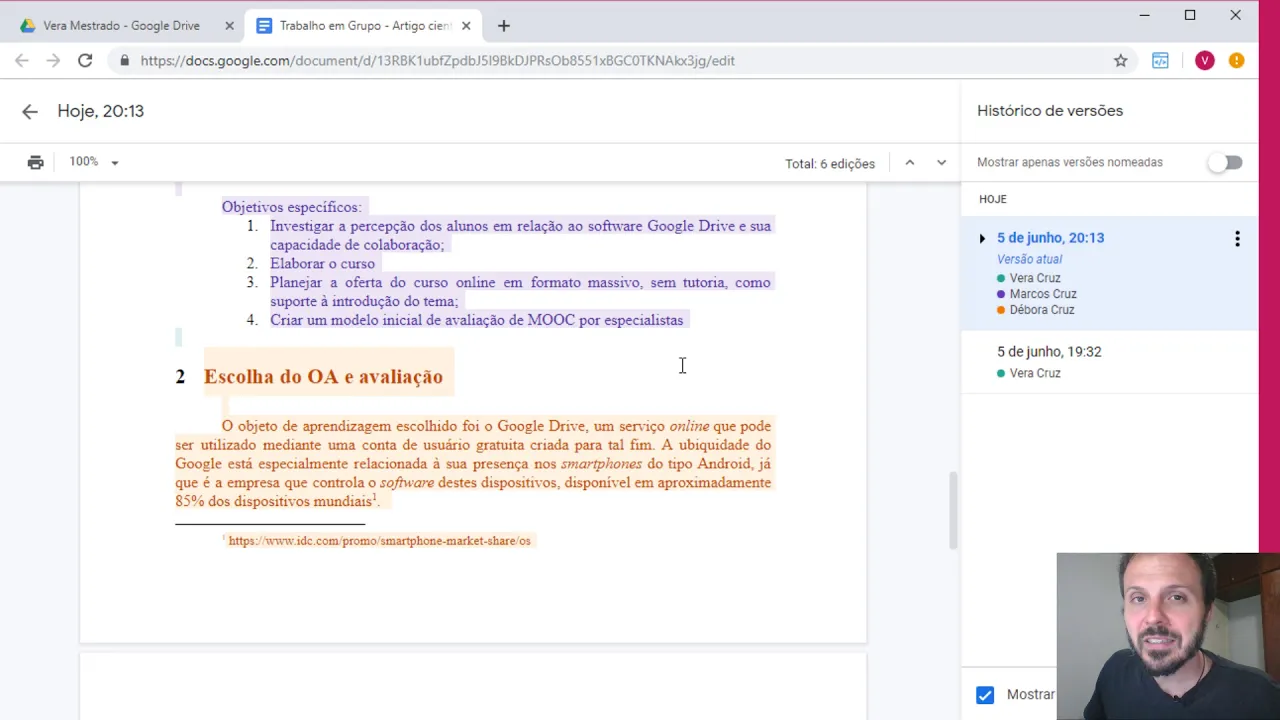Go back from version history using the arrow
This screenshot has width=1280, height=720.
(30, 111)
